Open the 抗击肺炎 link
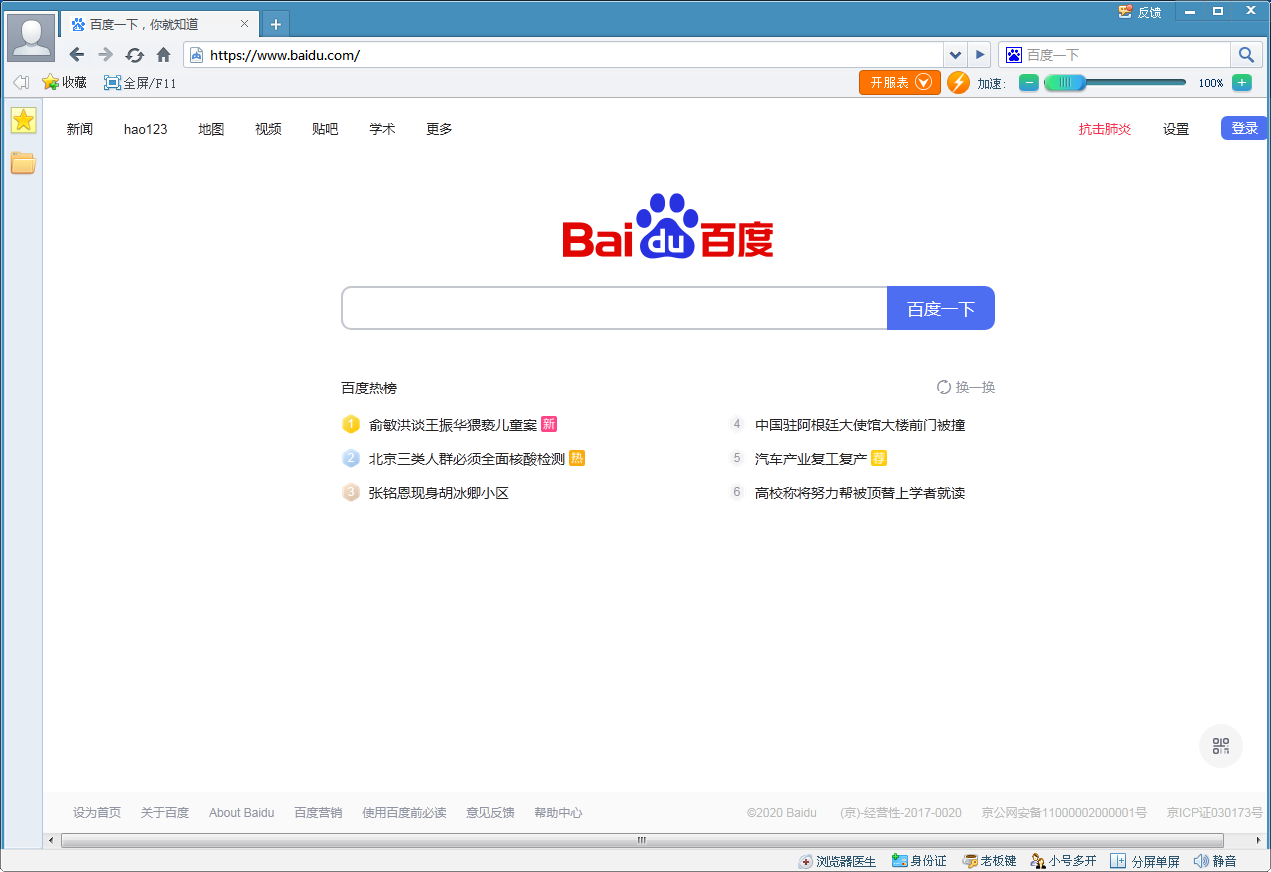 (1105, 129)
